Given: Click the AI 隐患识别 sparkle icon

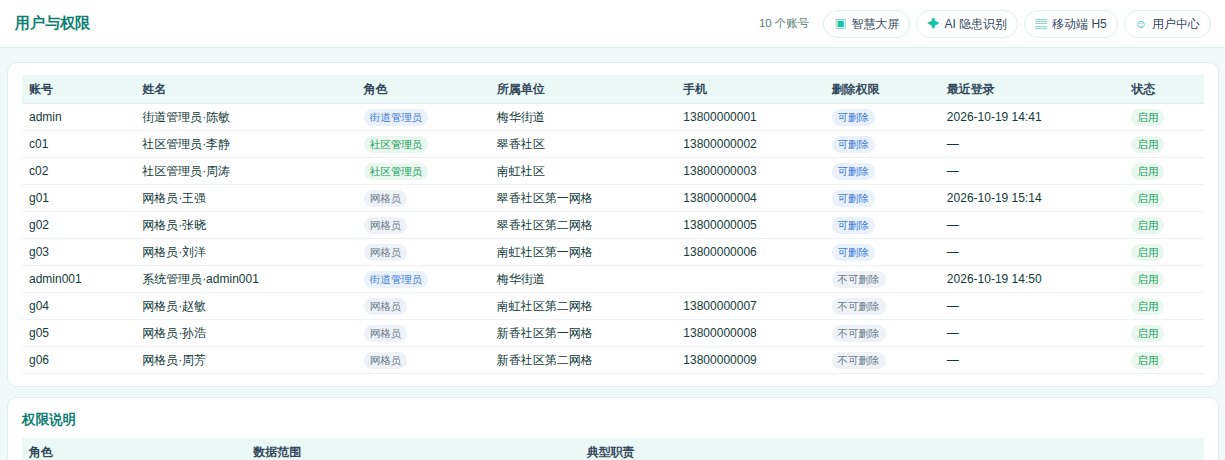Looking at the screenshot, I should [934, 24].
